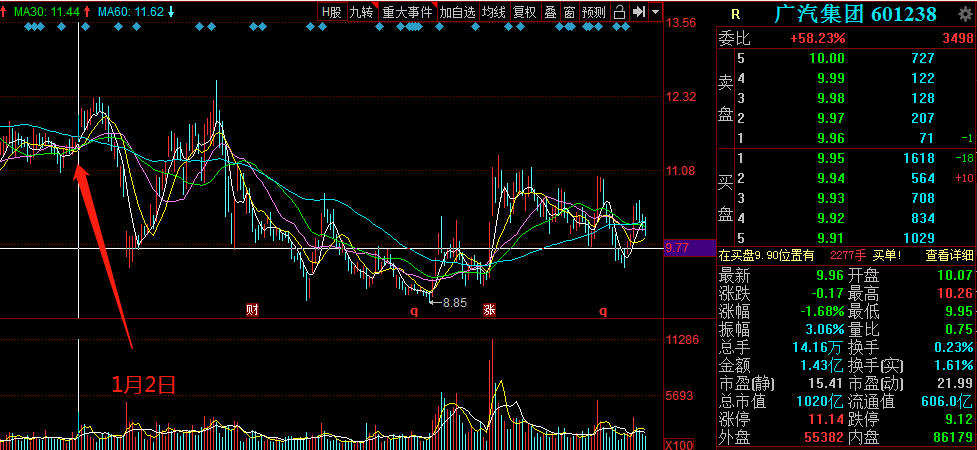Click the 叠 overlay button
The height and width of the screenshot is (450, 977).
(550, 11)
